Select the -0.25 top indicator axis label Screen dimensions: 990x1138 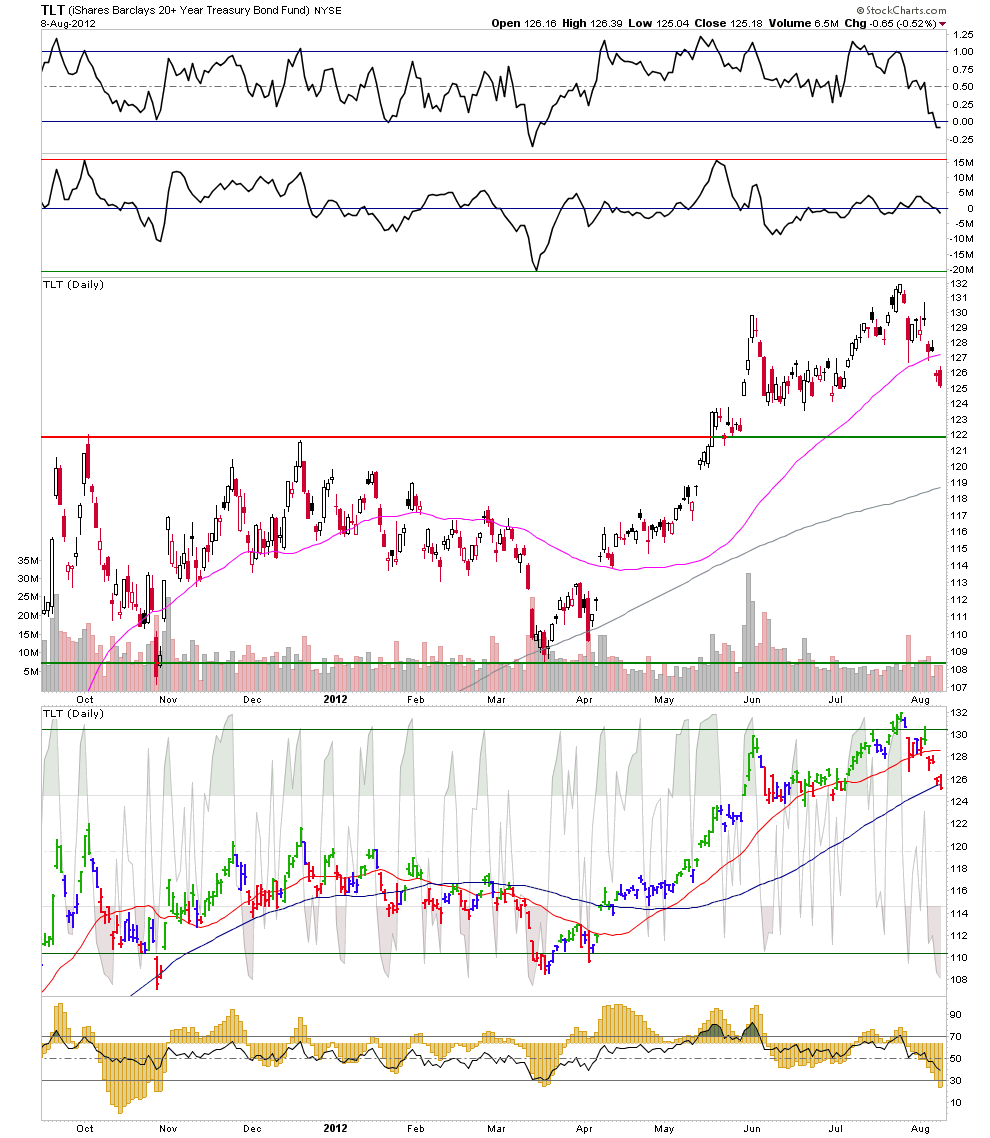(x=962, y=139)
